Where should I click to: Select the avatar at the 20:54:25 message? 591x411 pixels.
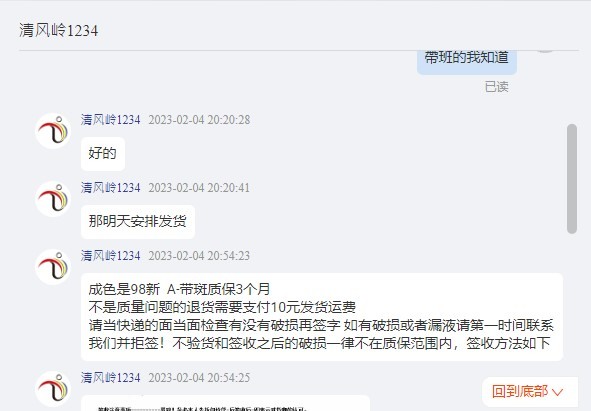tap(53, 389)
